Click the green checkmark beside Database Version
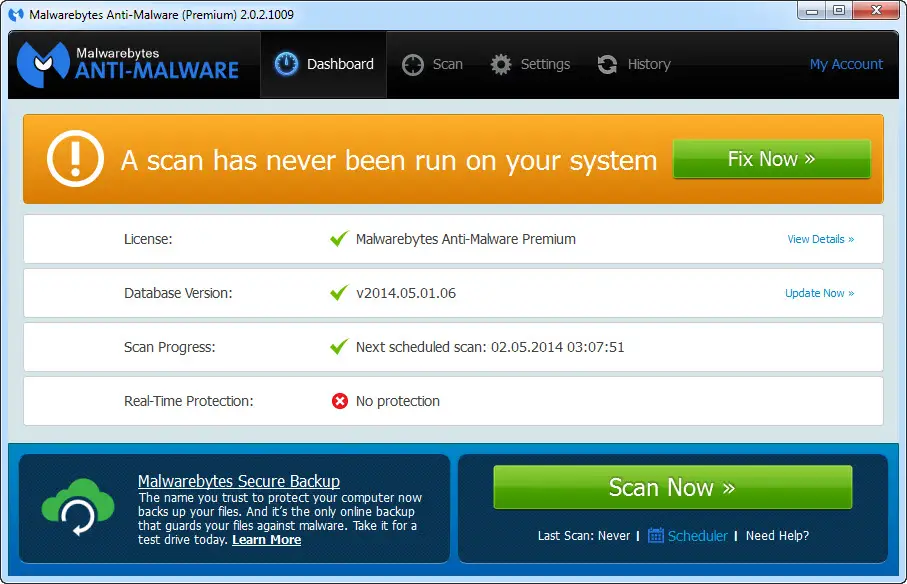 (339, 292)
